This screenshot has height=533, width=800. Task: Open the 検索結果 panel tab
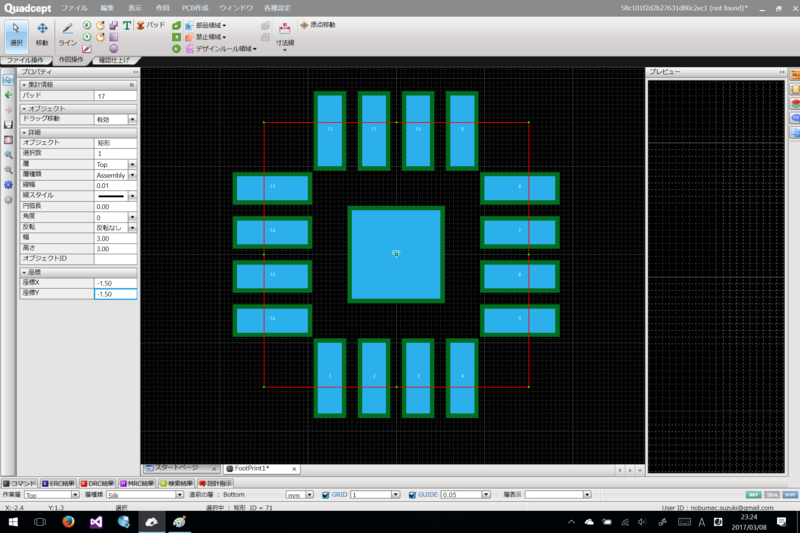point(176,484)
